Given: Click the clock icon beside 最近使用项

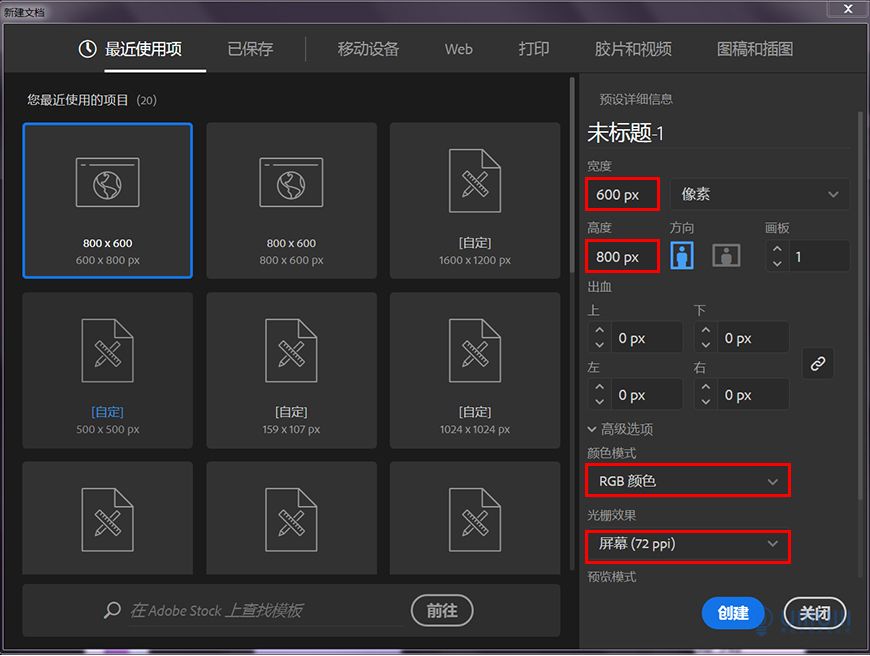Looking at the screenshot, I should pos(87,49).
